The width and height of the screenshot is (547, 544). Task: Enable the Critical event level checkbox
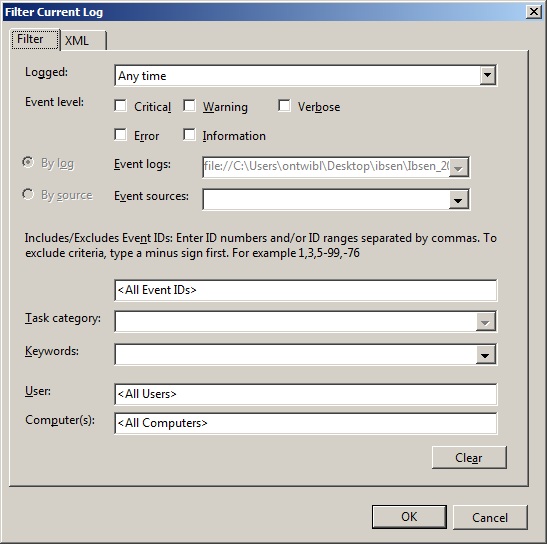tap(120, 106)
